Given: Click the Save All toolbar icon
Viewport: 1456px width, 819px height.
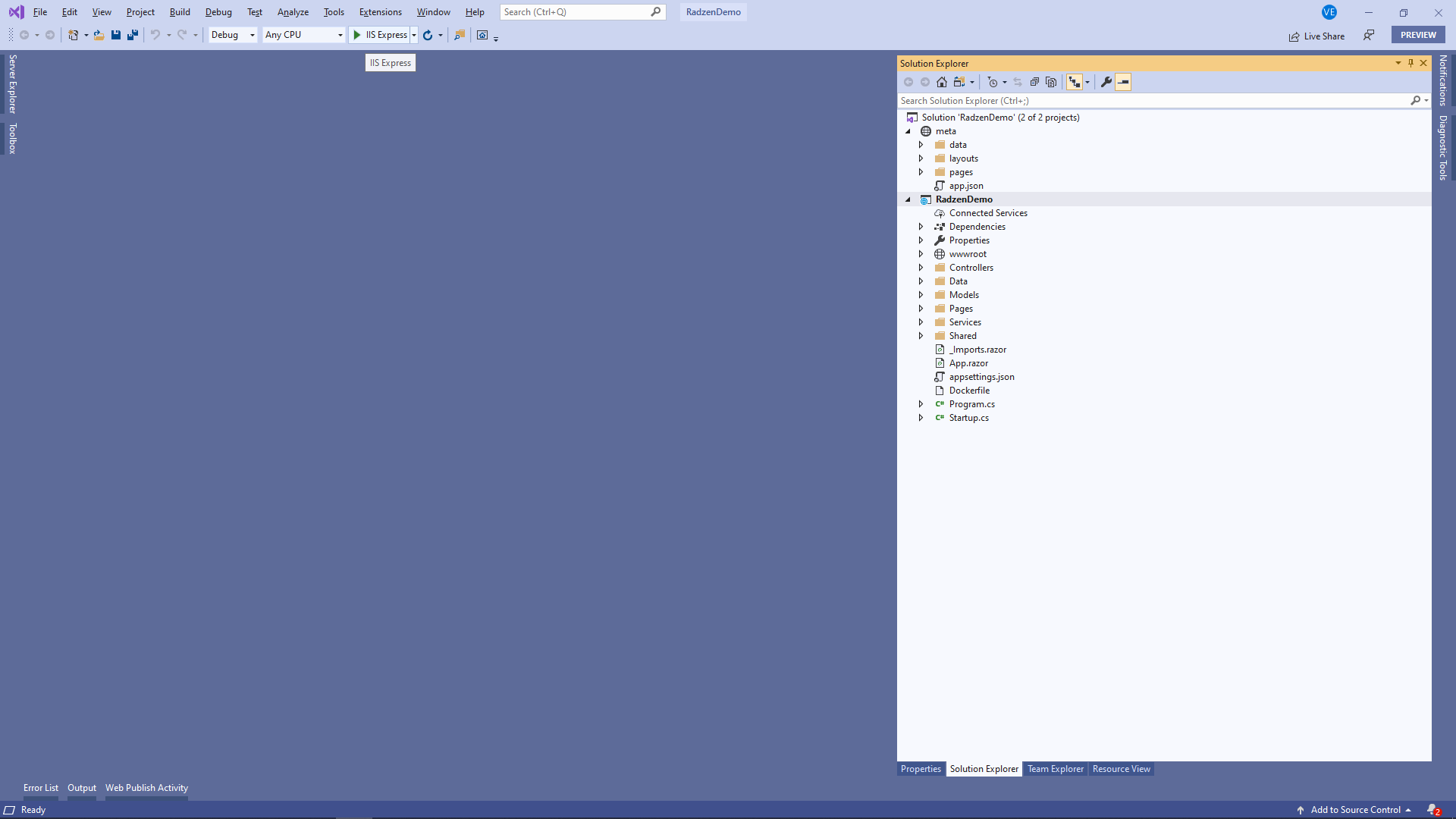Looking at the screenshot, I should (x=133, y=35).
